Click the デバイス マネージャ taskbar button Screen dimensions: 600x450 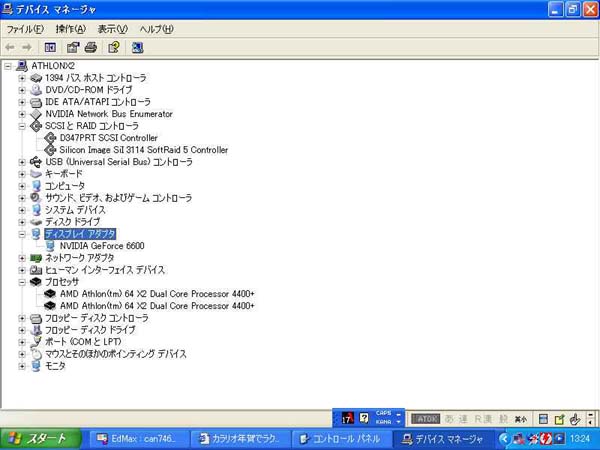click(x=444, y=439)
